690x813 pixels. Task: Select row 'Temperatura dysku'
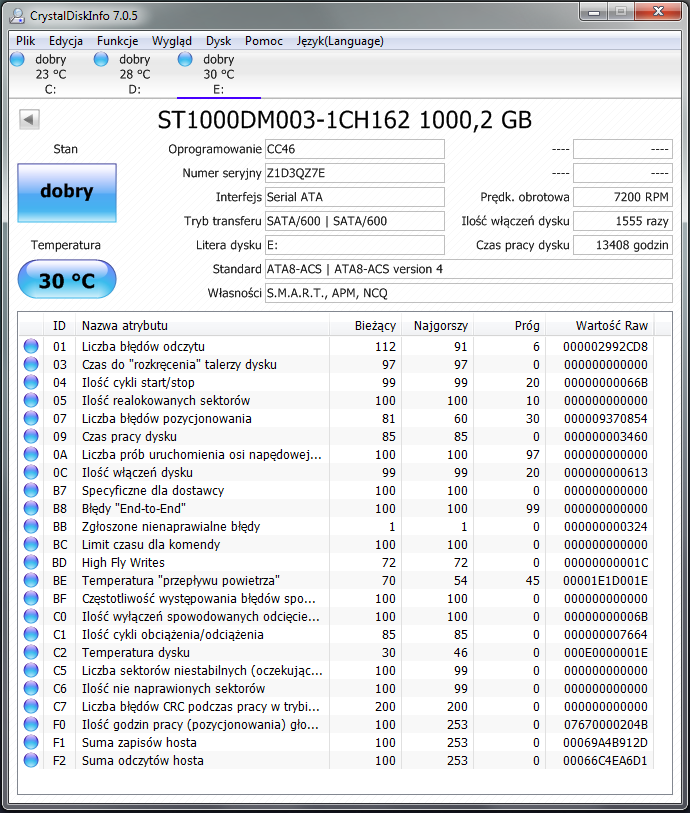[336, 653]
